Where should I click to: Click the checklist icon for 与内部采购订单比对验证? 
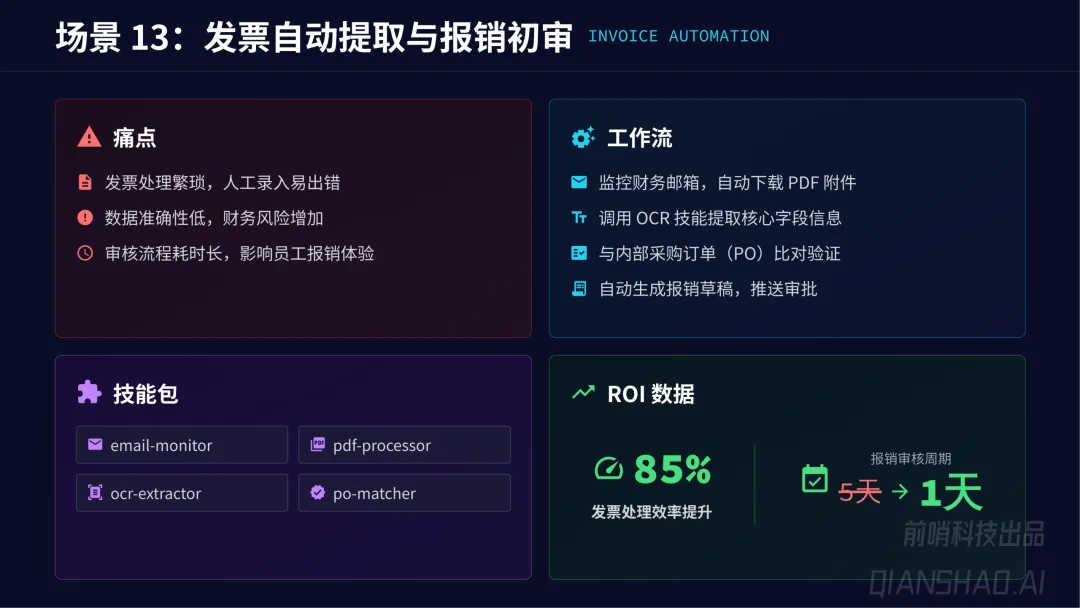[x=578, y=253]
